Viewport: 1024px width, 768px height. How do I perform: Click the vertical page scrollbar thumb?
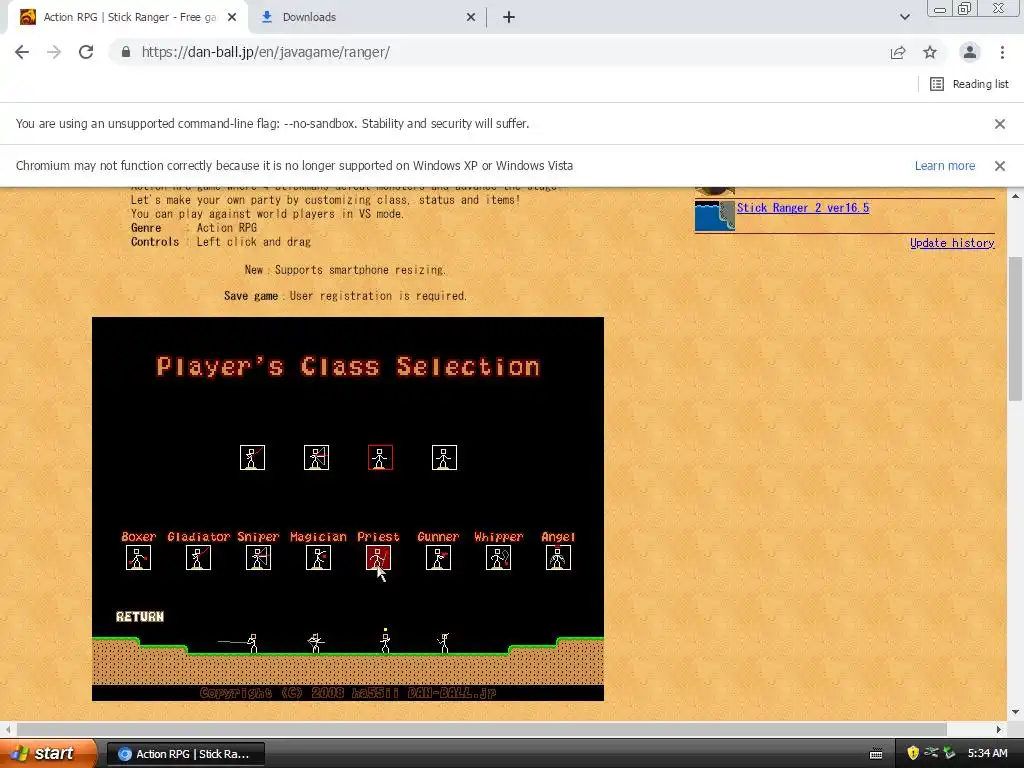point(1016,328)
